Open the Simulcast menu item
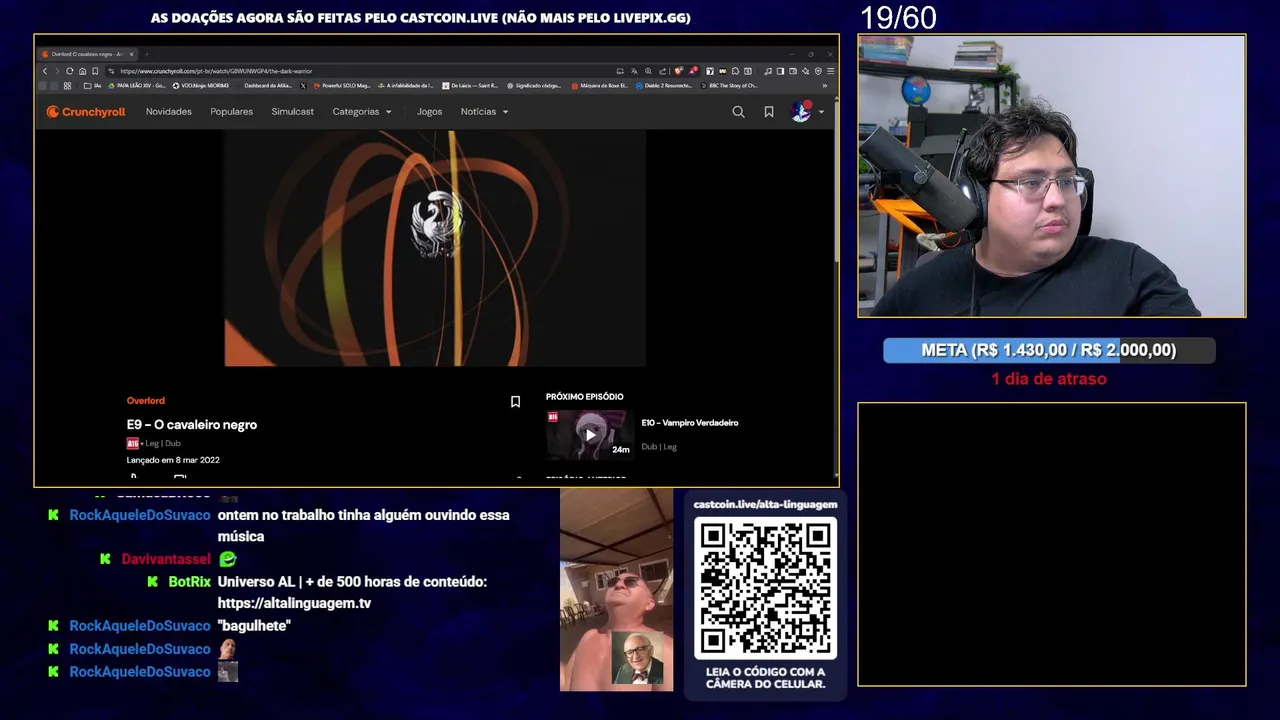This screenshot has height=720, width=1280. [x=292, y=112]
